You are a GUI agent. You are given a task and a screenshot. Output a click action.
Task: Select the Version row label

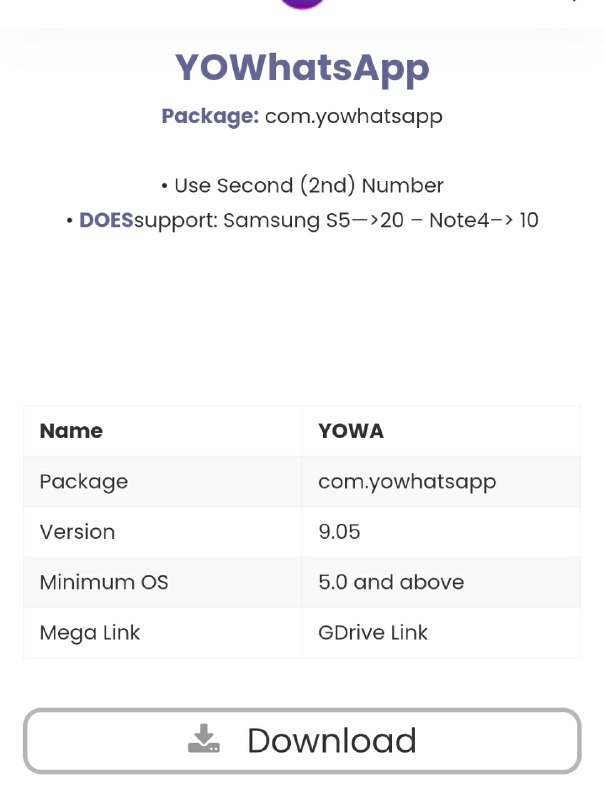[x=78, y=532]
